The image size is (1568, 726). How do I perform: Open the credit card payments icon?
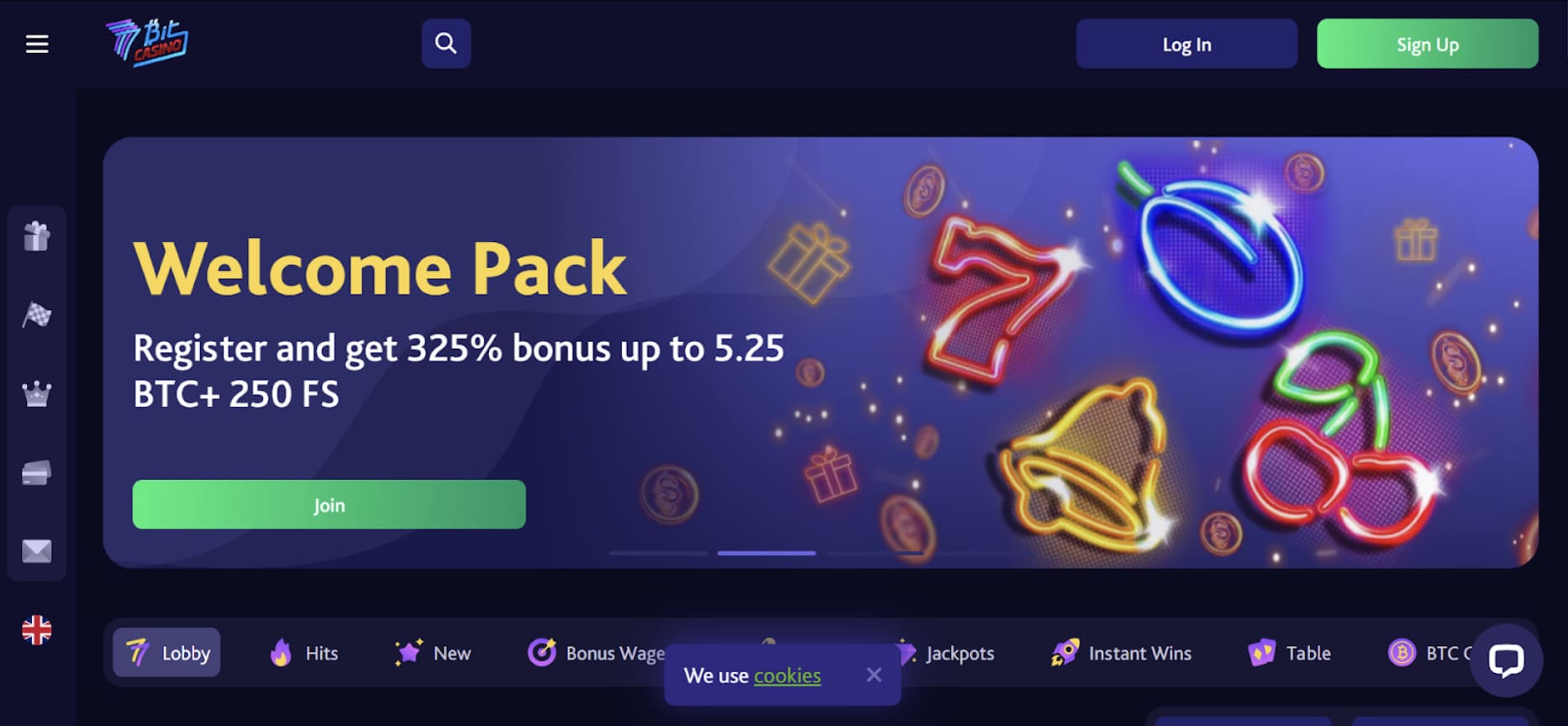point(37,473)
